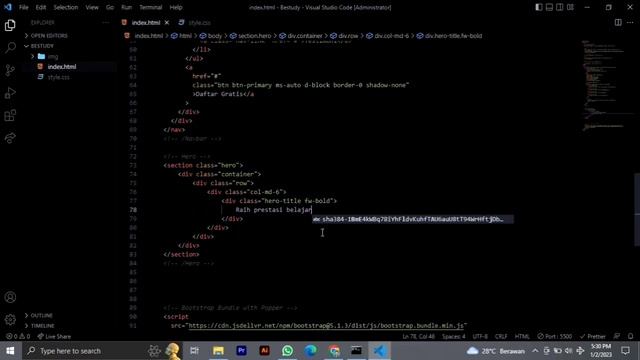The width and height of the screenshot is (640, 360).
Task: Click the body breadcrumb
Action: [x=215, y=36]
